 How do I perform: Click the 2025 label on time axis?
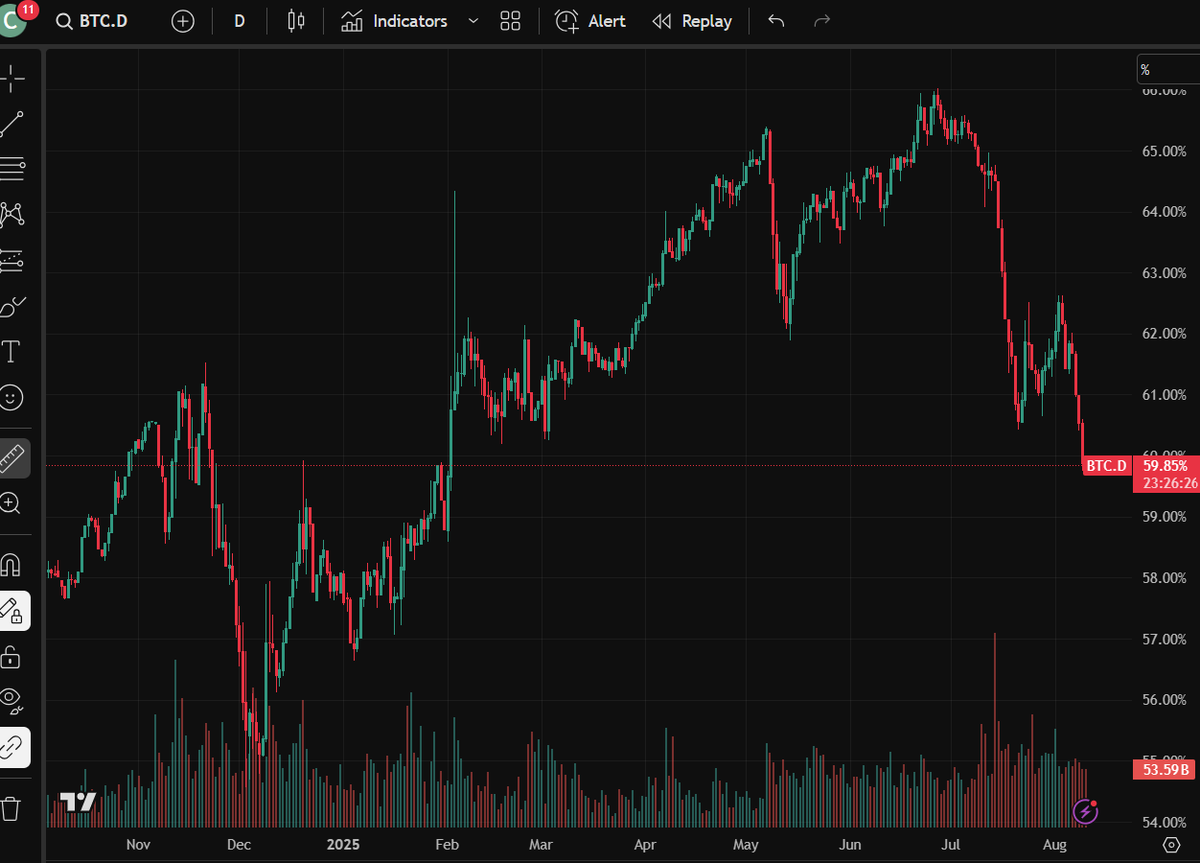tap(343, 845)
